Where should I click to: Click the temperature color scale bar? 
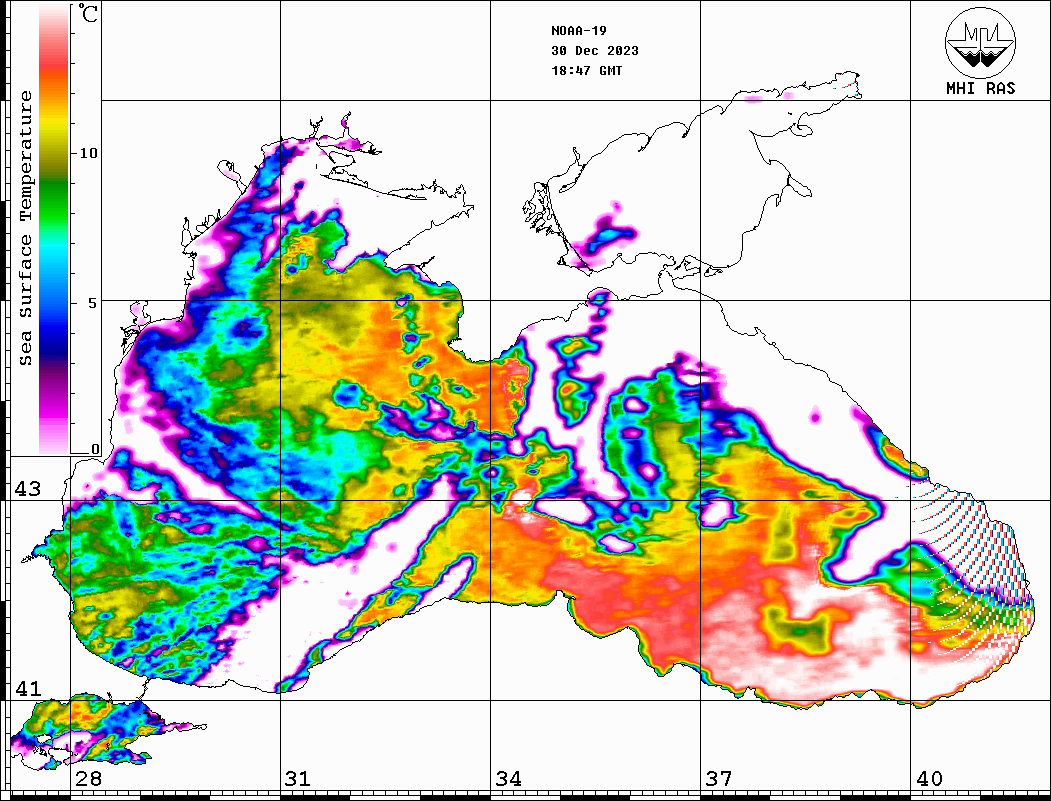click(x=54, y=229)
